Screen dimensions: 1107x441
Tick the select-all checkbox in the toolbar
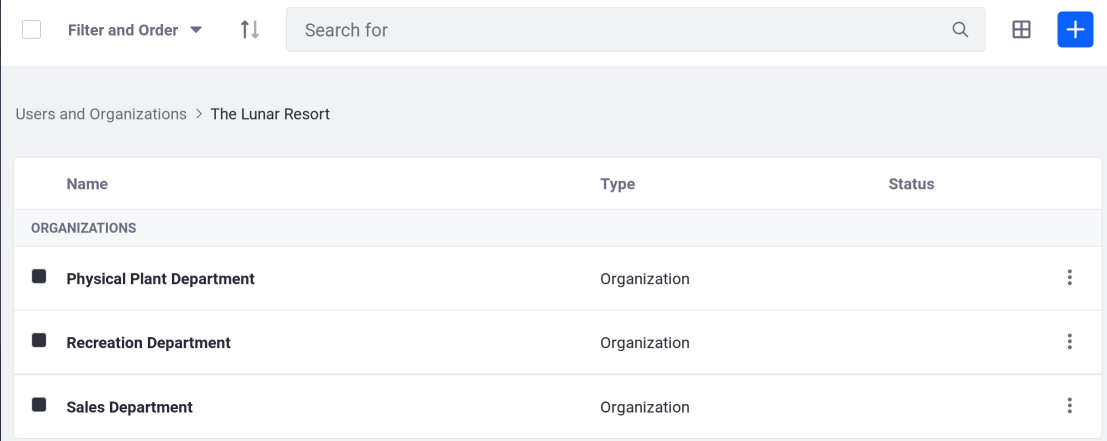pos(31,30)
